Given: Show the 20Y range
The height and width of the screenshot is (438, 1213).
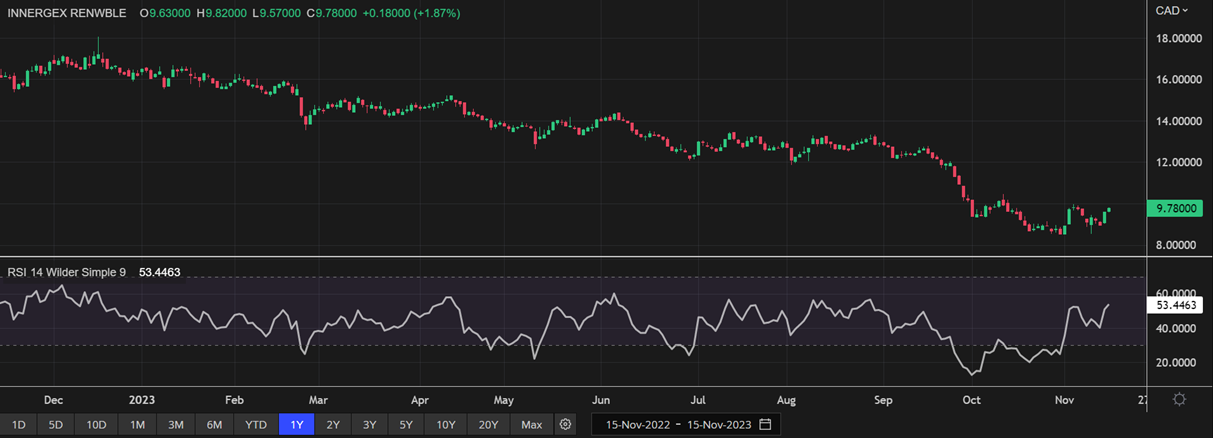Looking at the screenshot, I should 488,425.
